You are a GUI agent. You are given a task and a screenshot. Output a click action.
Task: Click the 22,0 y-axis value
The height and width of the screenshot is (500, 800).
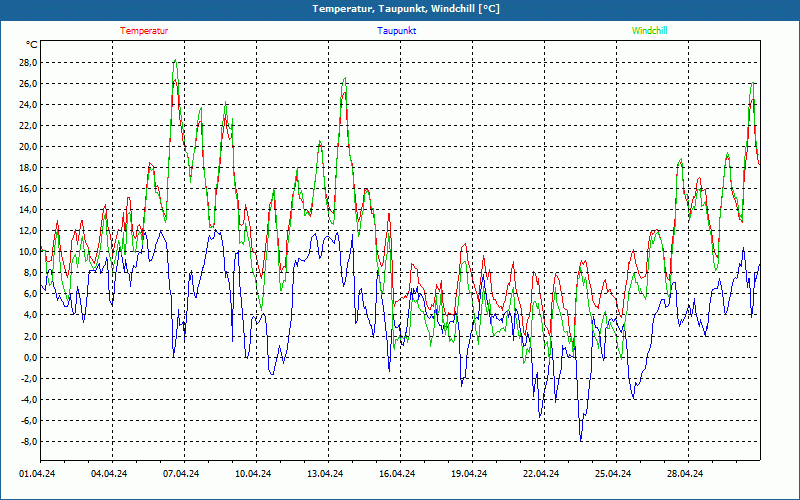point(28,126)
